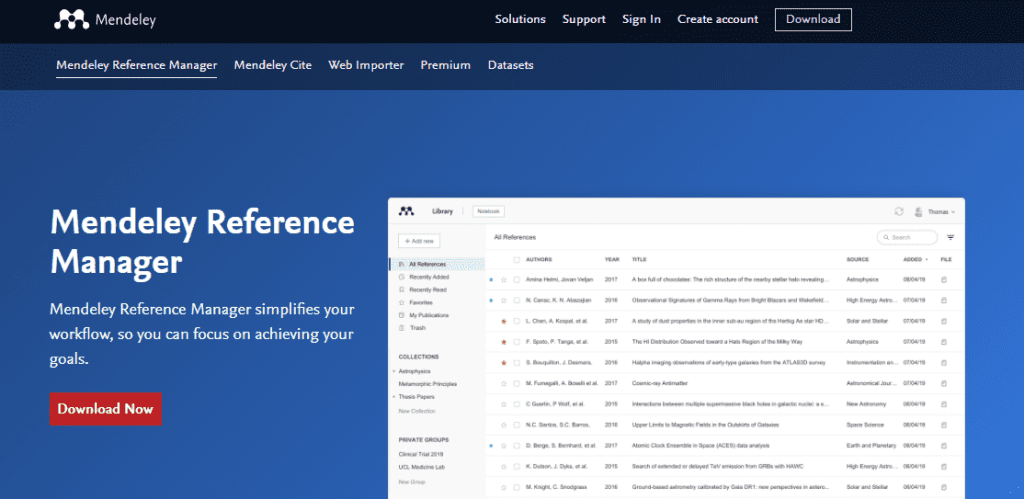Open the Clinical Trial 2019 group
This screenshot has width=1024, height=499.
click(x=421, y=454)
